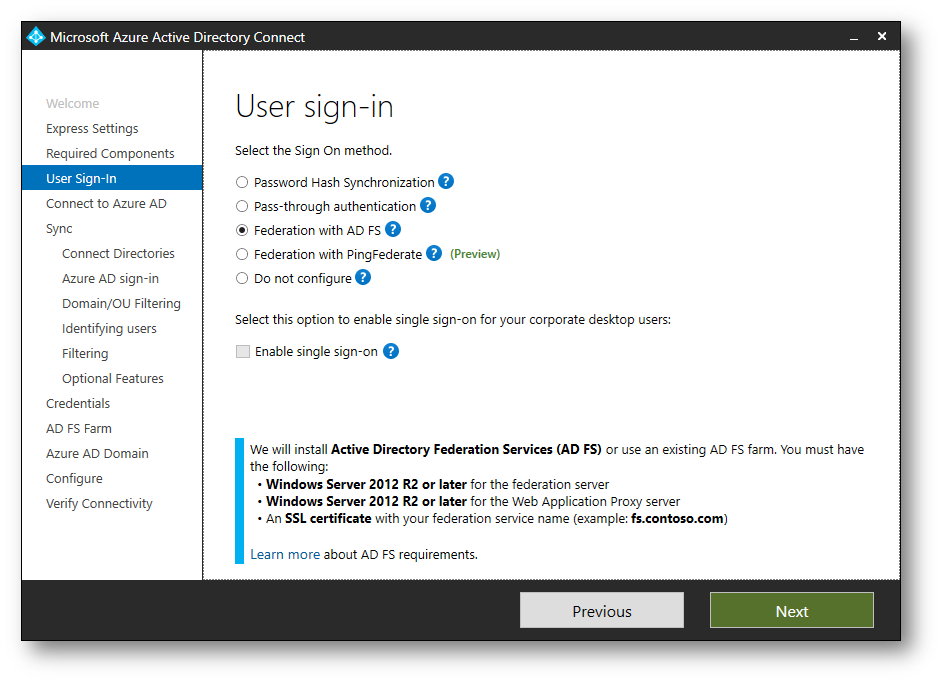Select Pass-through authentication radio button
The width and height of the screenshot is (943, 683).
click(x=242, y=206)
